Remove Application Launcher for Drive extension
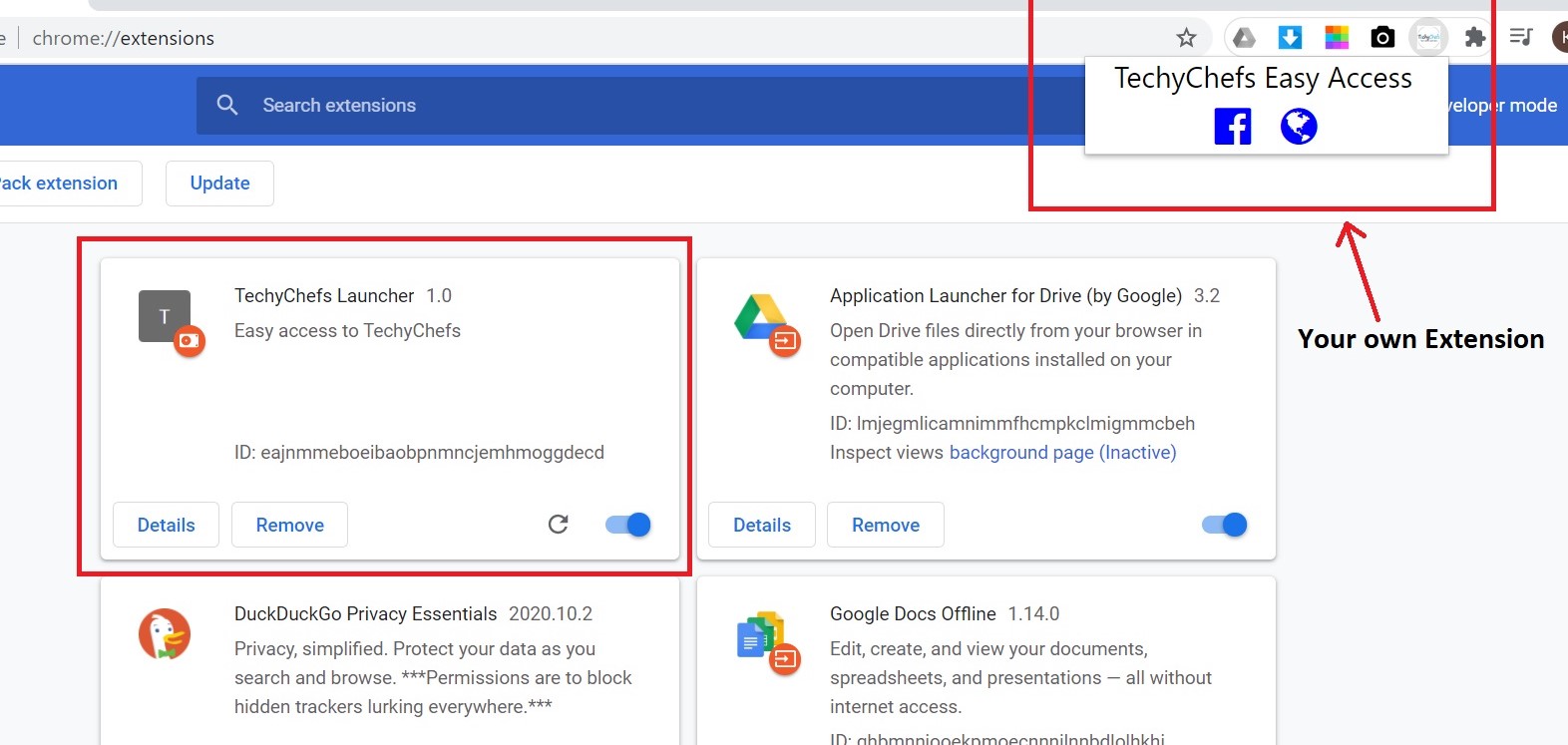This screenshot has height=745, width=1568. point(886,525)
